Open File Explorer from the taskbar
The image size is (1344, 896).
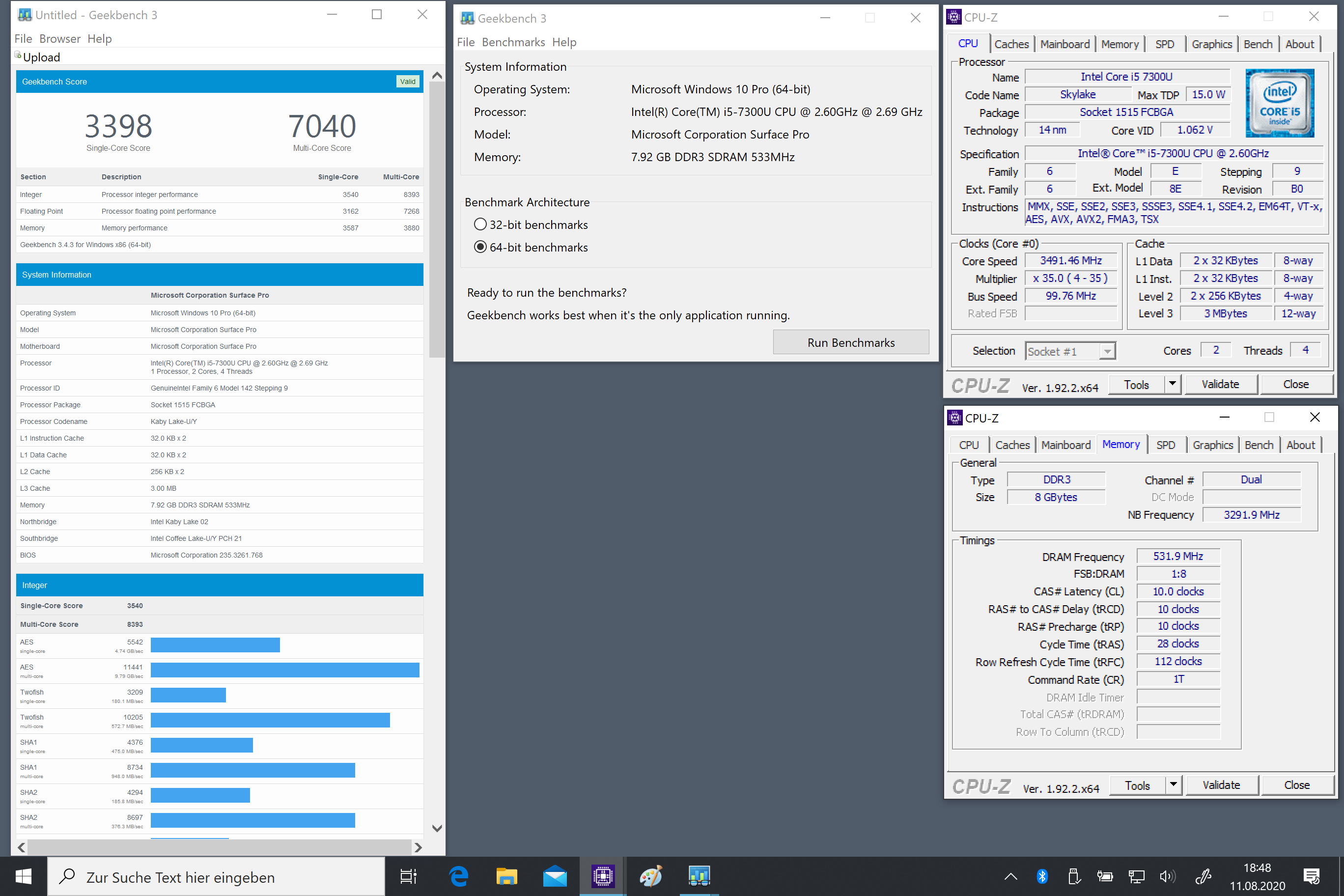[506, 876]
